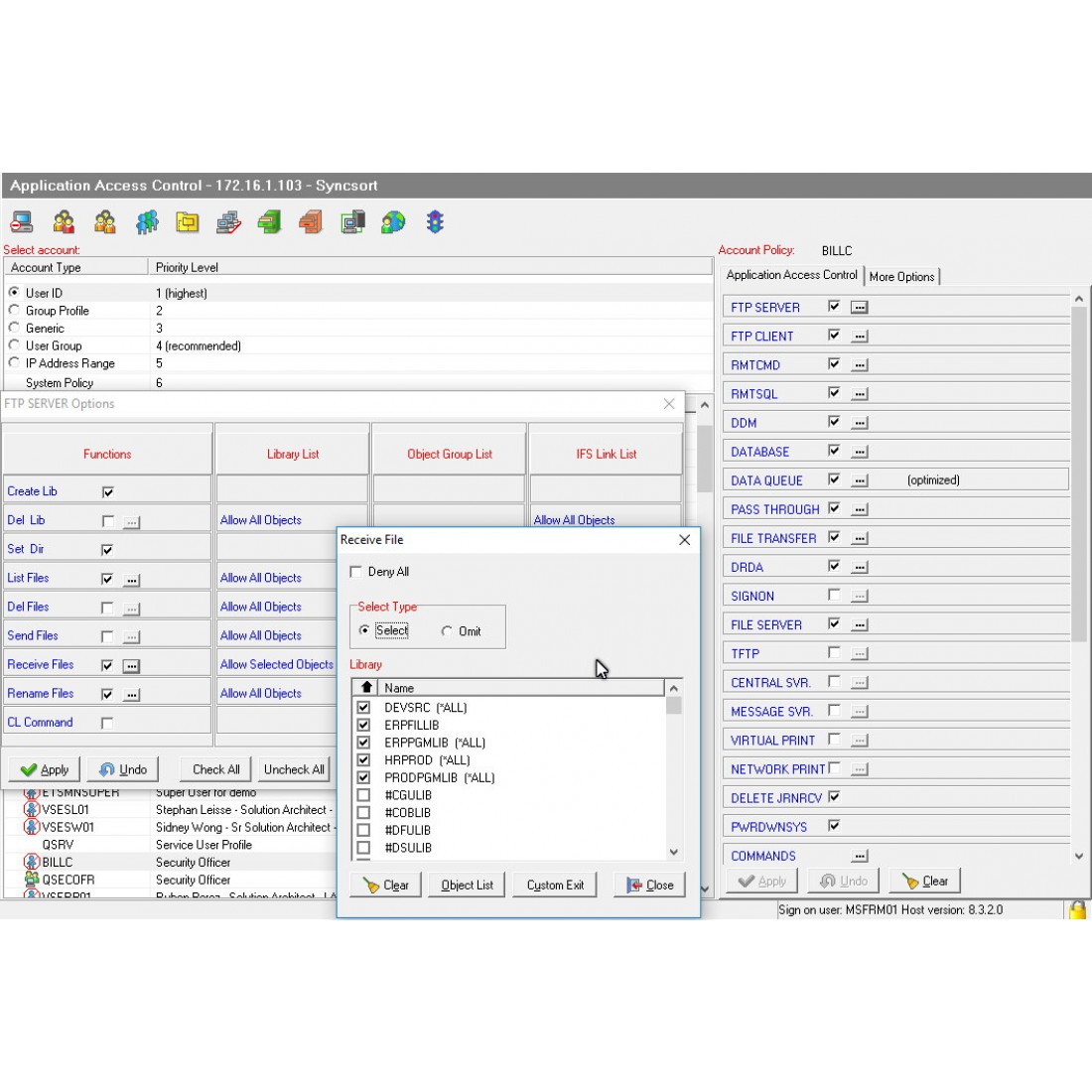Screen dimensions: 1092x1092
Task: Click the library list vertical scrollbar
Action: (x=674, y=774)
